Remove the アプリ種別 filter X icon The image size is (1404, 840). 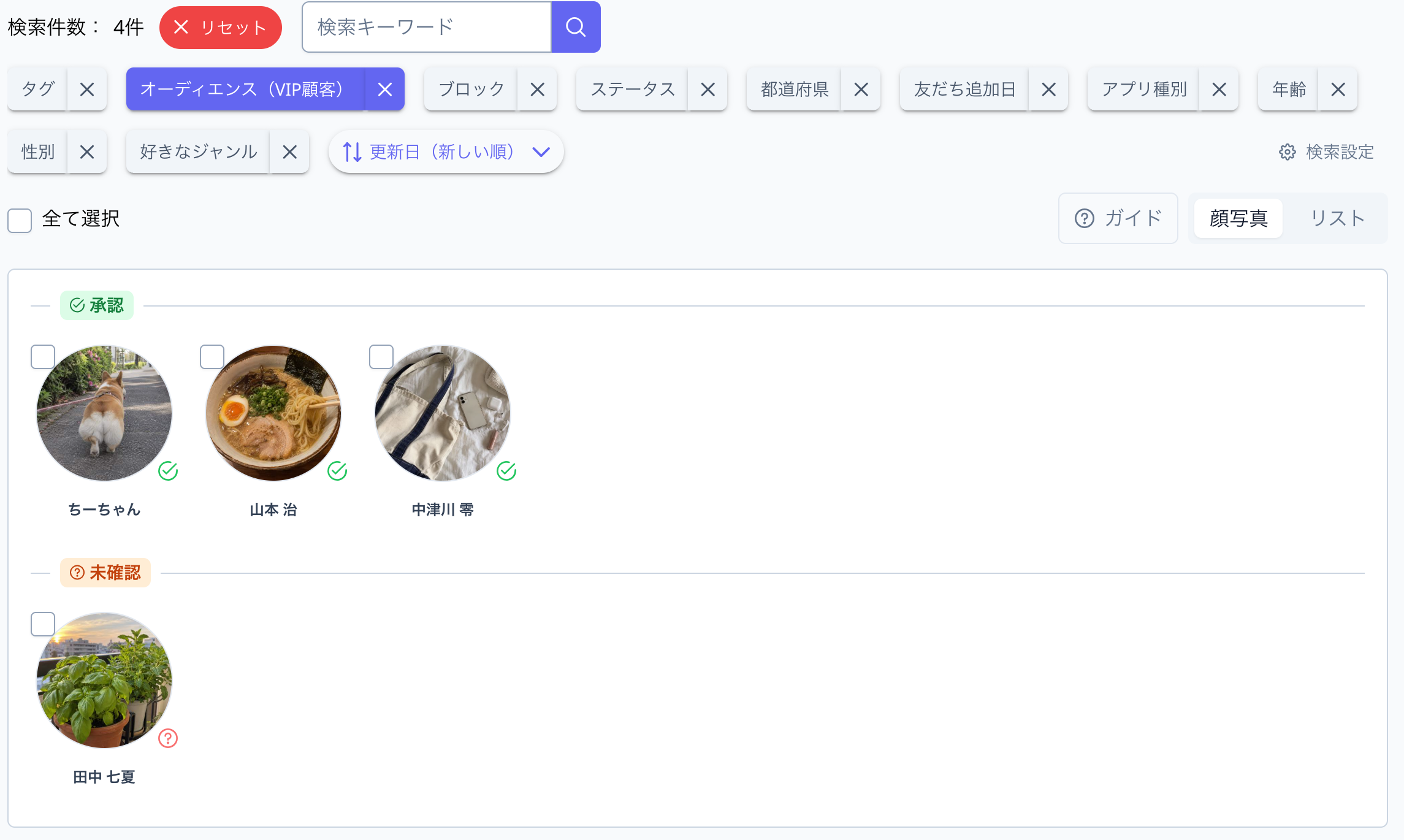point(1219,90)
